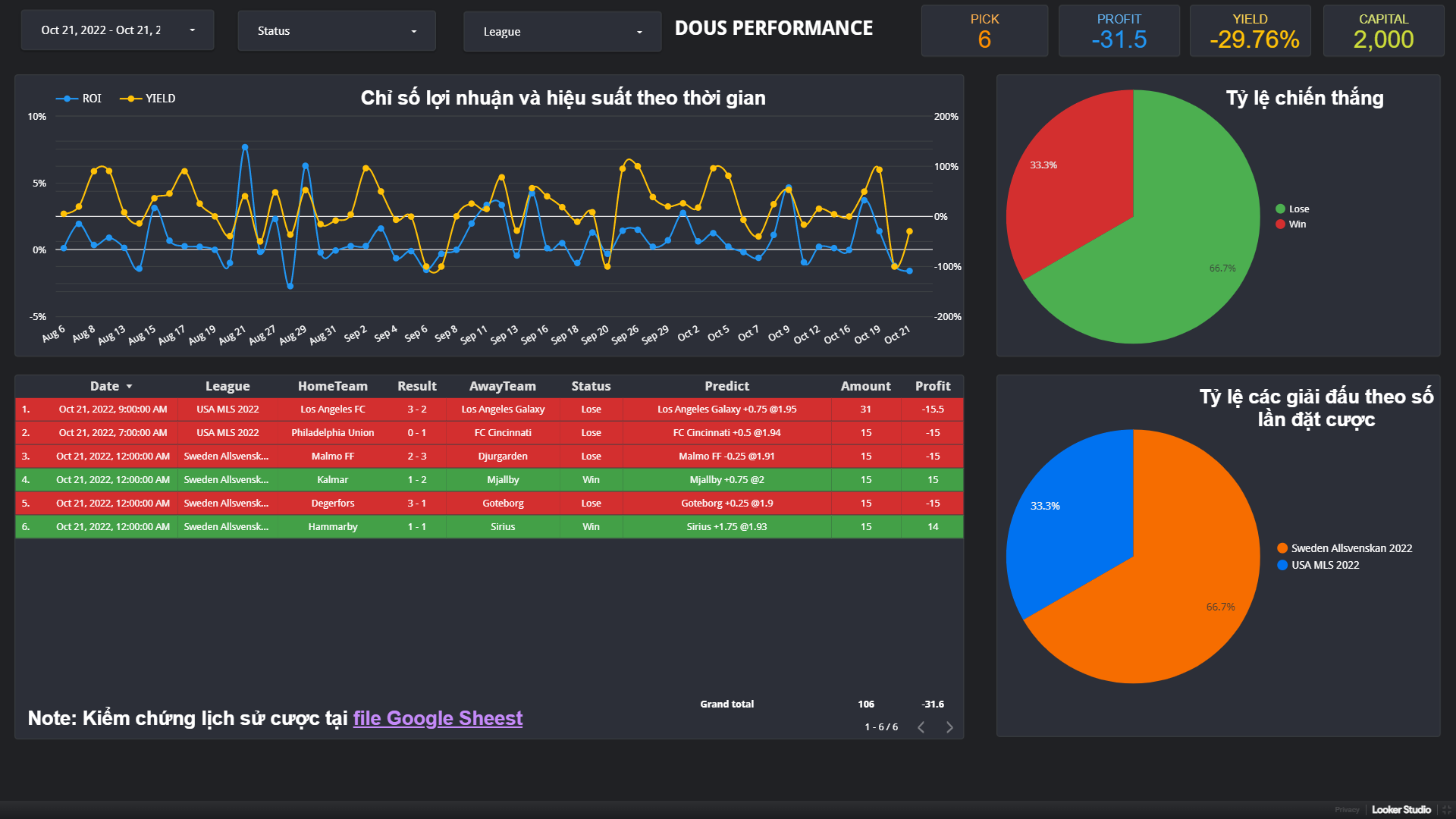1456x819 pixels.
Task: Select the Kalmar home team cell
Action: pyautogui.click(x=332, y=480)
